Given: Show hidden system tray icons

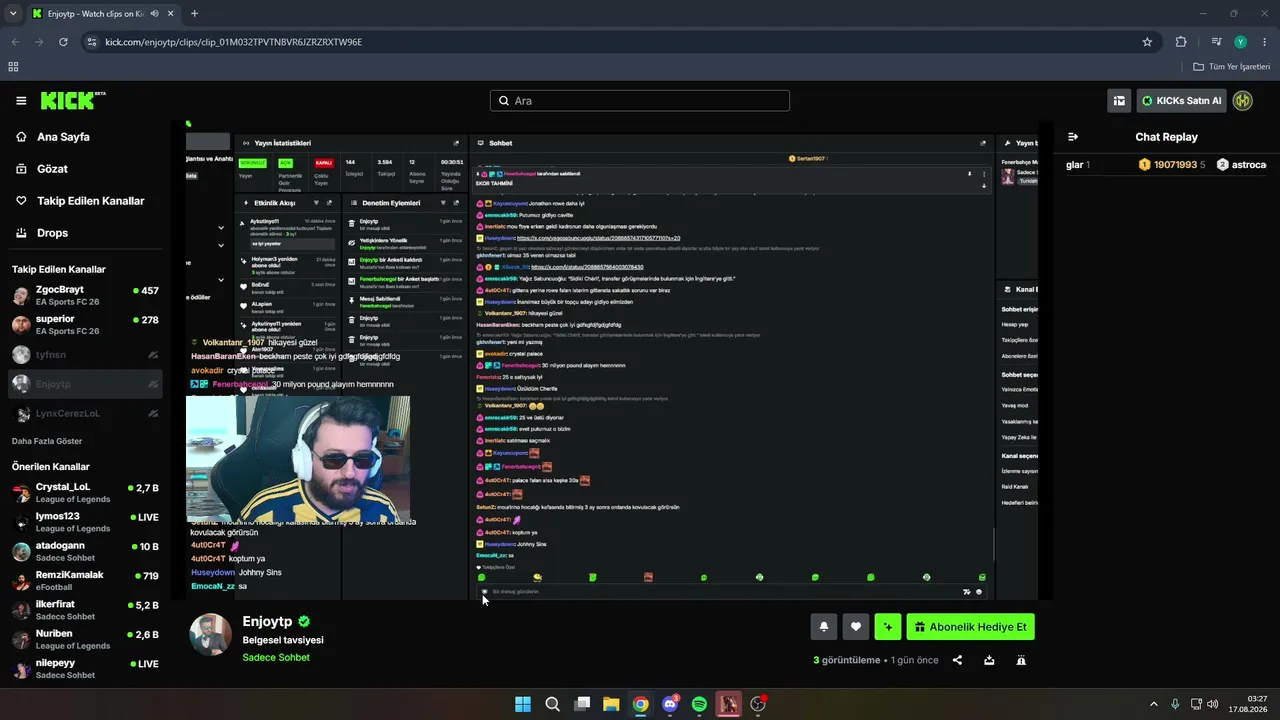Looking at the screenshot, I should 1153,704.
